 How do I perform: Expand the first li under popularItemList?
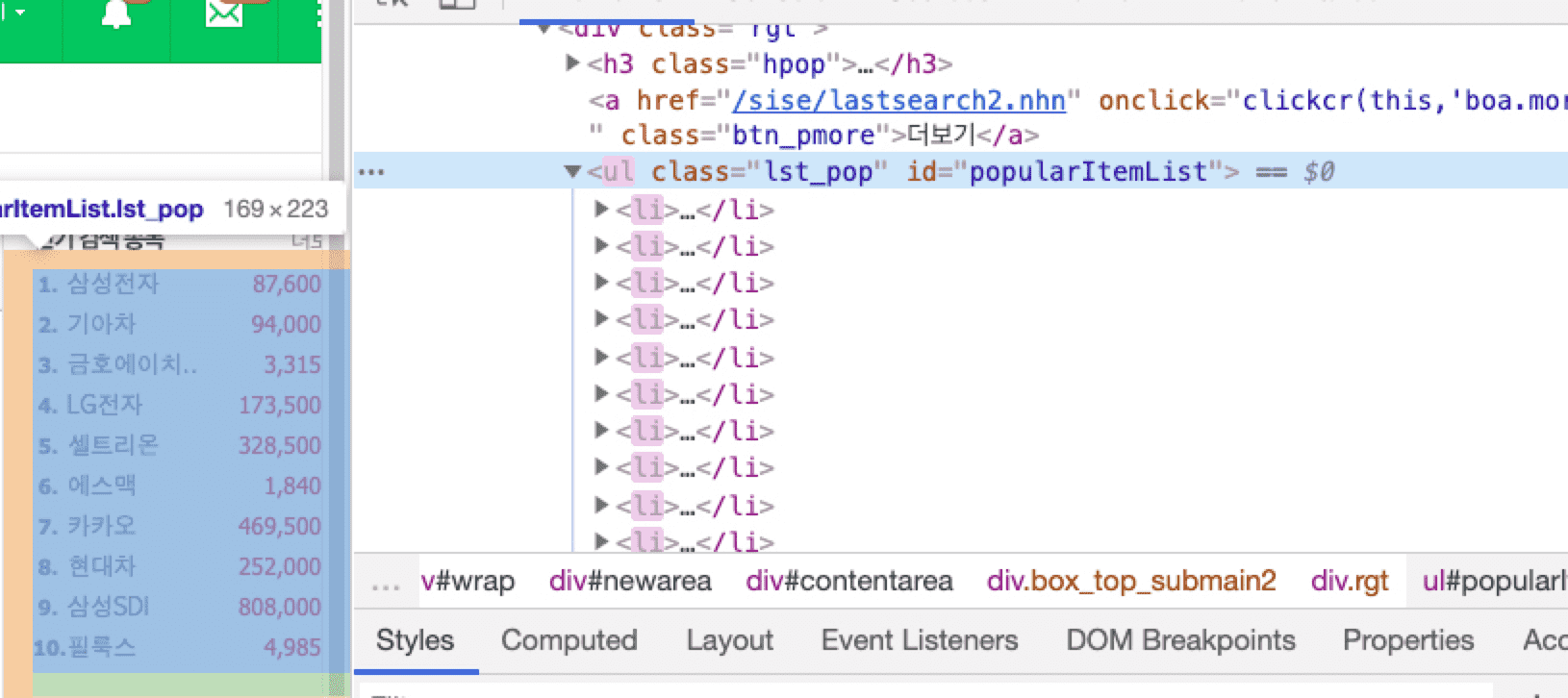point(601,209)
